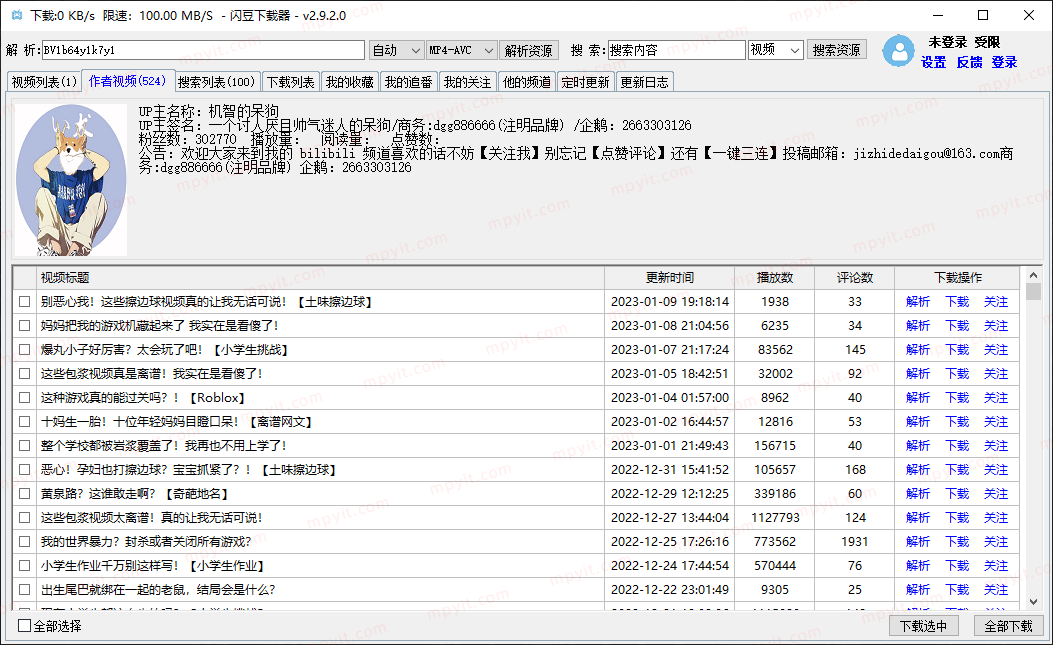
Task: Click the 评论数 column header
Action: (854, 277)
